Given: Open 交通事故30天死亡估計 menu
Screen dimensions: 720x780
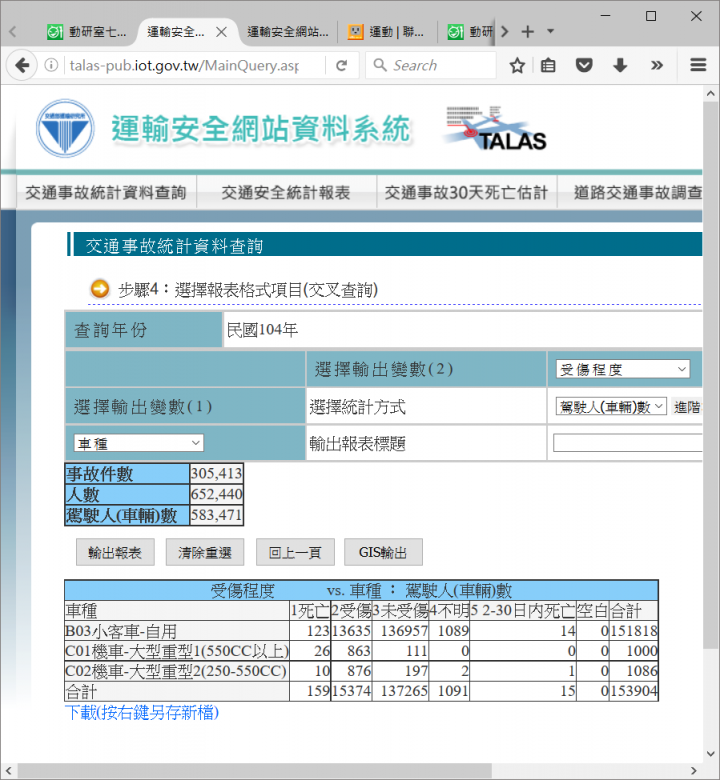Looking at the screenshot, I should [466, 192].
